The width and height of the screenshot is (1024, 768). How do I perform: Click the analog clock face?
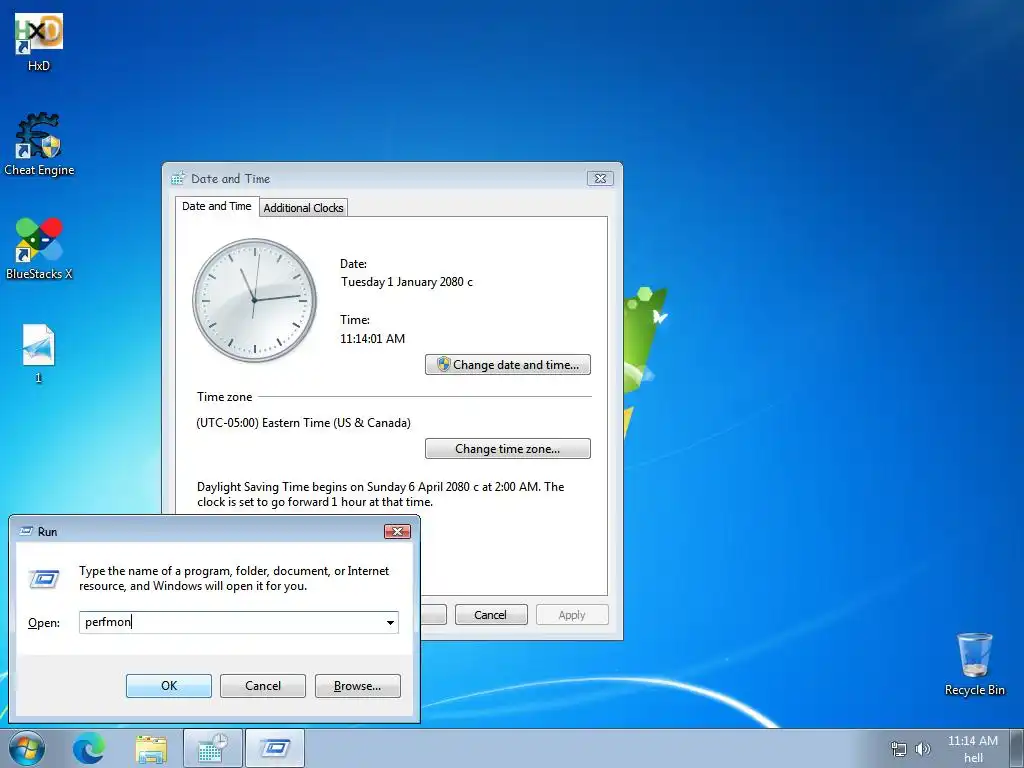(x=254, y=300)
